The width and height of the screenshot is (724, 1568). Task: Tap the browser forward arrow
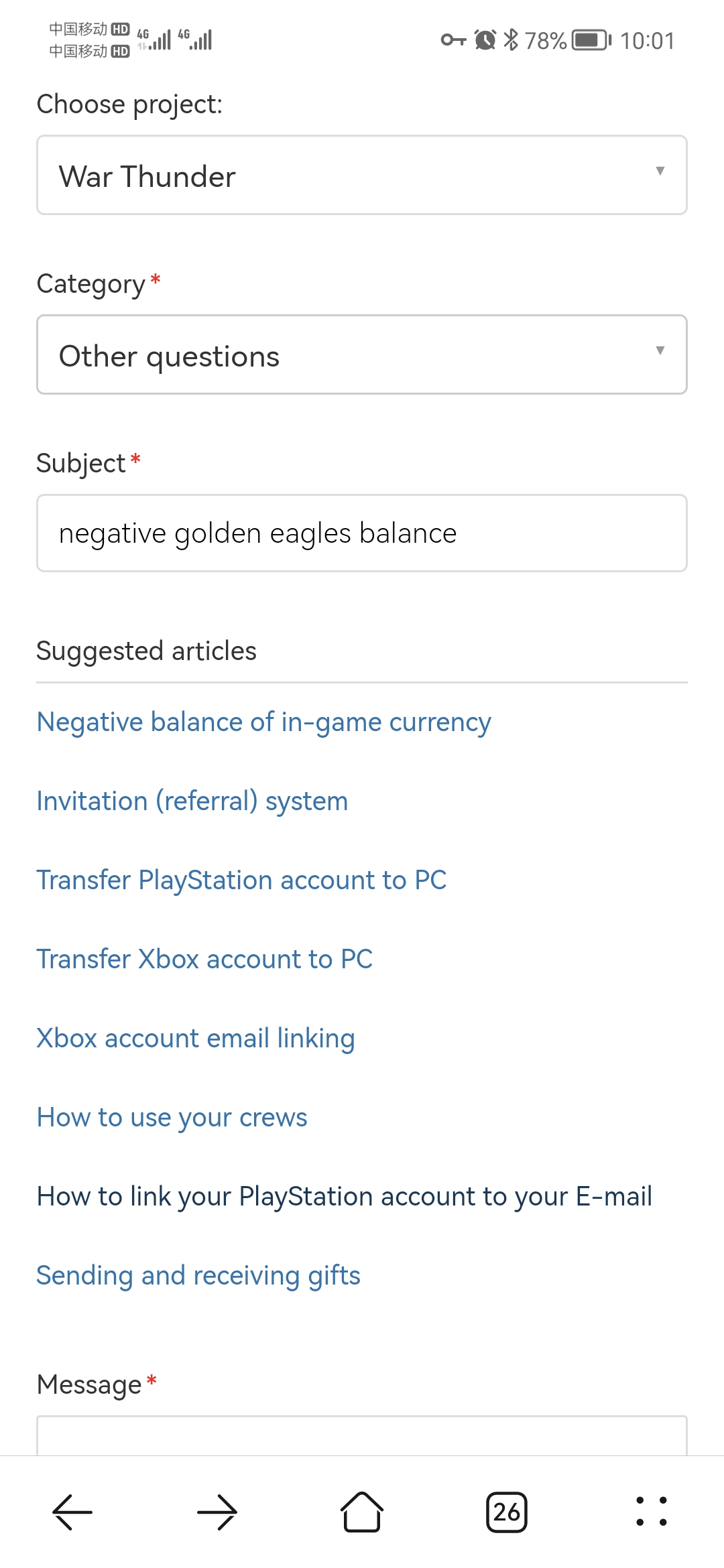coord(217,1512)
